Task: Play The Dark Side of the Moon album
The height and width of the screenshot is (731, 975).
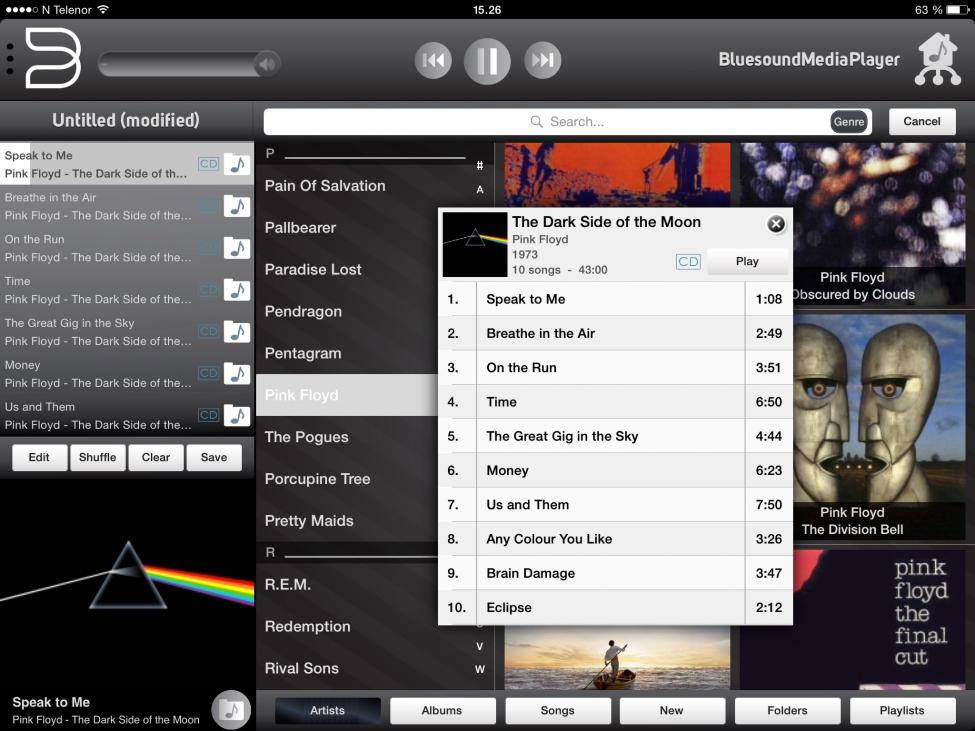Action: pos(747,261)
